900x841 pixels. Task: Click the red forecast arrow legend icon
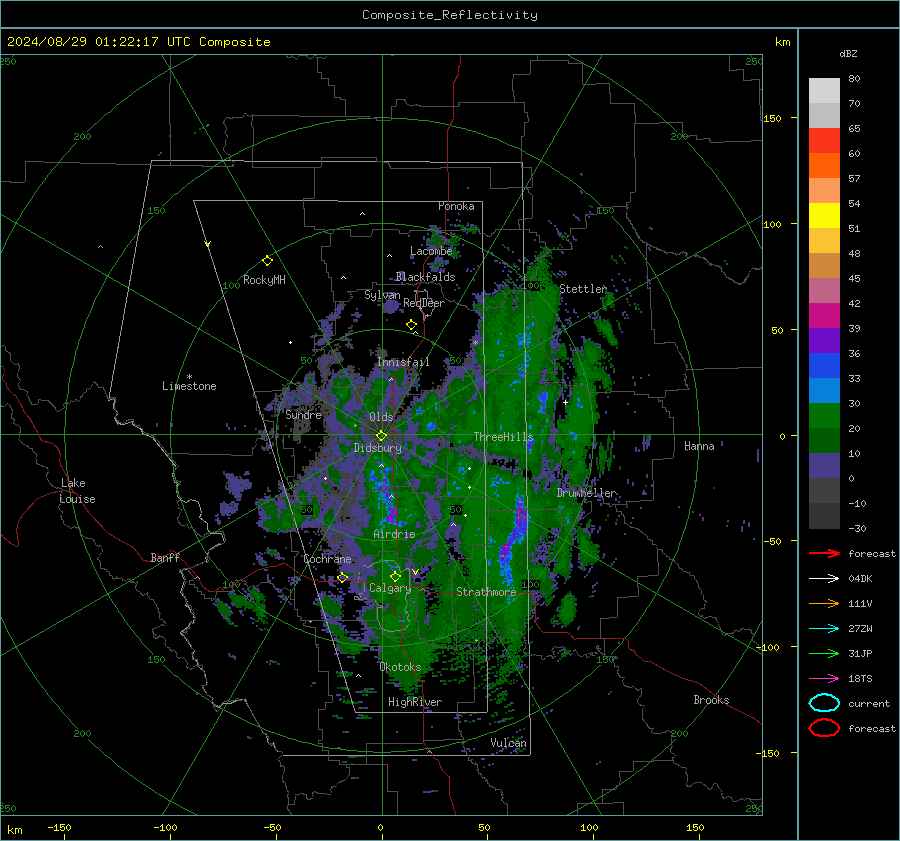coord(824,553)
